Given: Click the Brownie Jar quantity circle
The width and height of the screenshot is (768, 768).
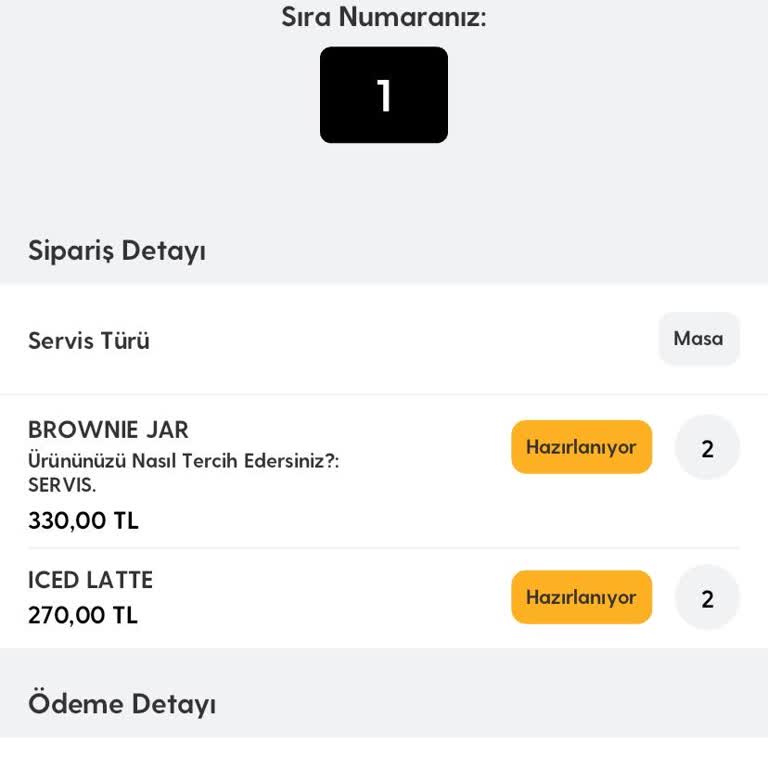Looking at the screenshot, I should (707, 448).
